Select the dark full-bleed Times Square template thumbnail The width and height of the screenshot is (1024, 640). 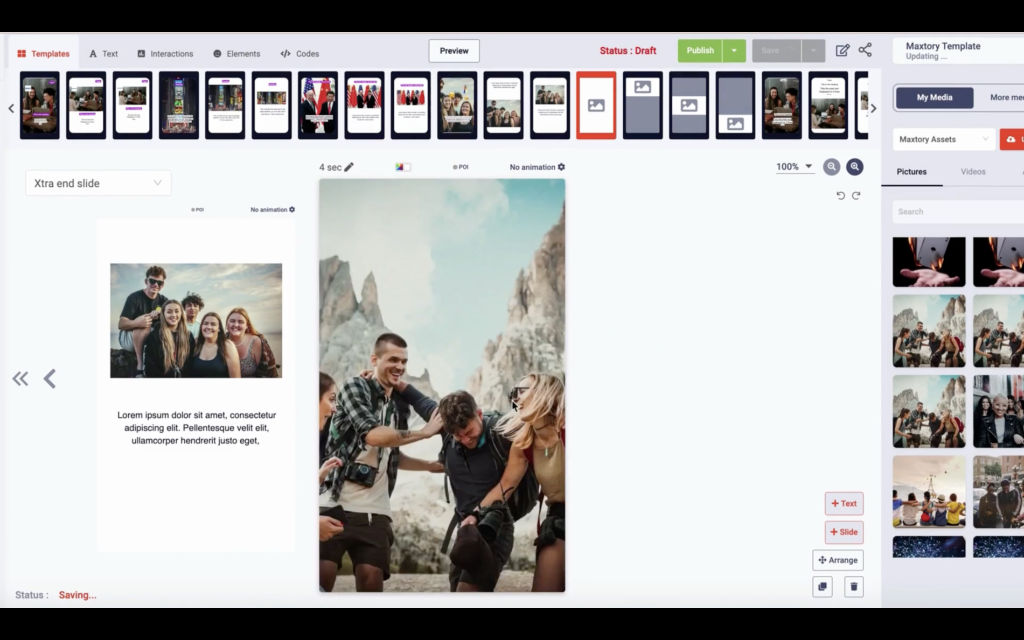[x=178, y=105]
